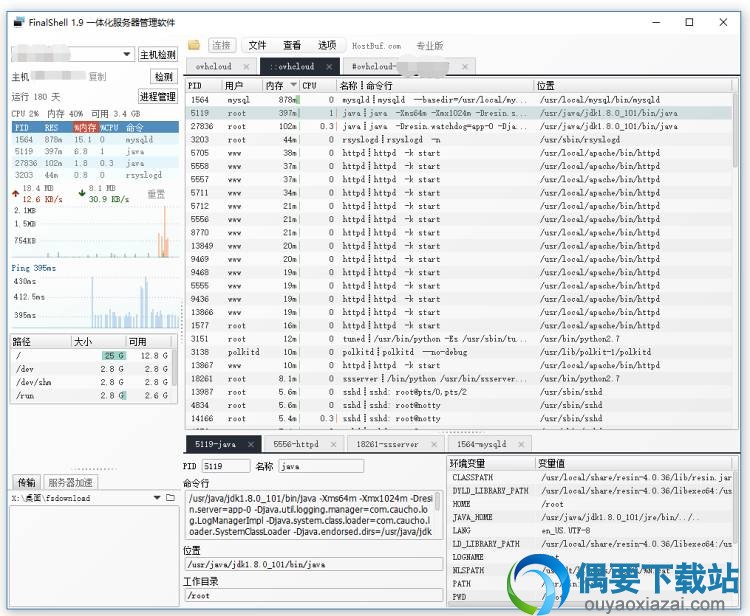Sort process table by PID header

(204, 86)
